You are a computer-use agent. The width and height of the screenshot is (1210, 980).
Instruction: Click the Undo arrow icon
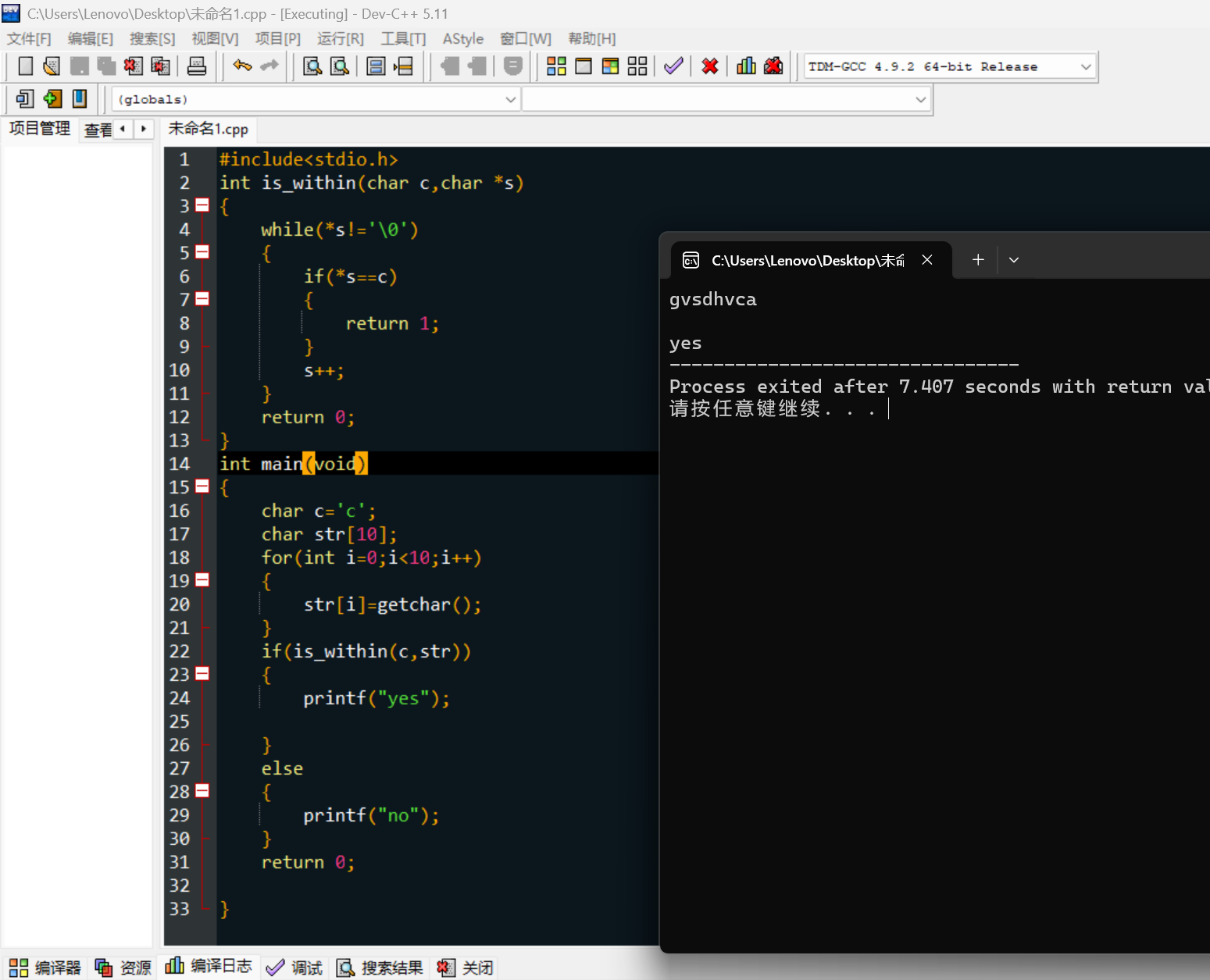click(242, 66)
